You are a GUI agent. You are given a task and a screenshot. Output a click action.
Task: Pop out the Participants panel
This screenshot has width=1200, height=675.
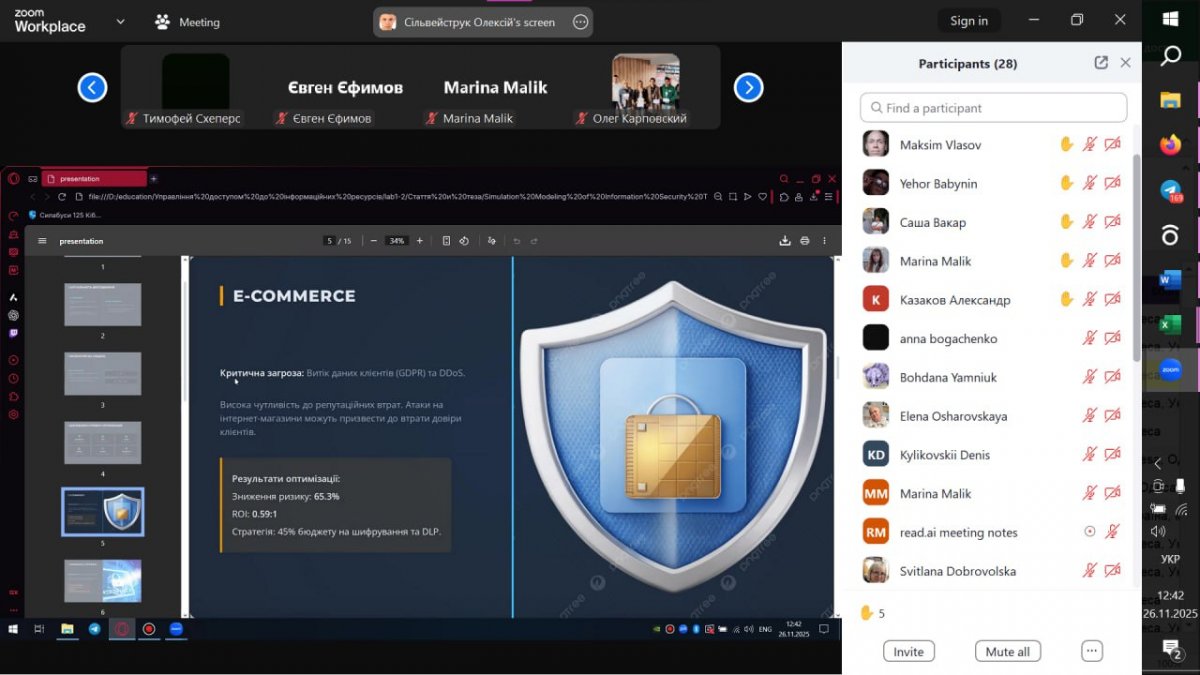[x=1101, y=63]
